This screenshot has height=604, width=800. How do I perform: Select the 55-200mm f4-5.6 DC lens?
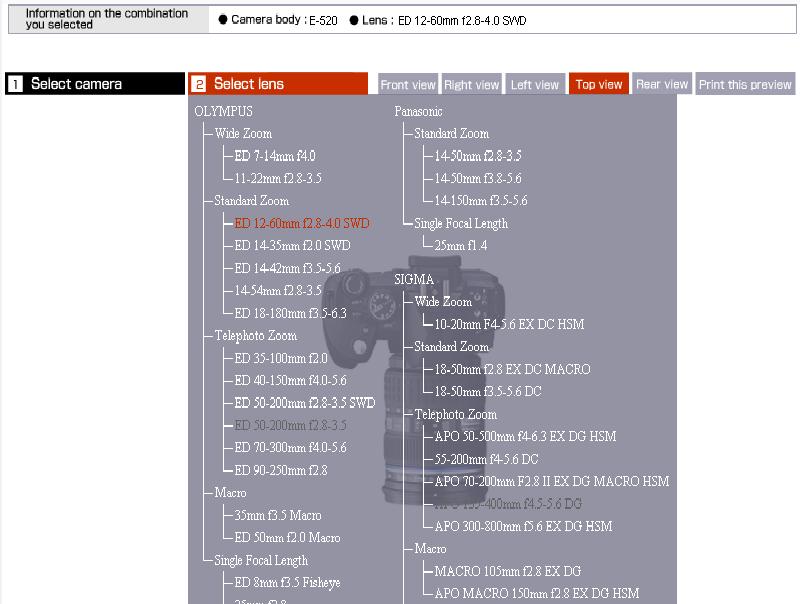pos(486,459)
